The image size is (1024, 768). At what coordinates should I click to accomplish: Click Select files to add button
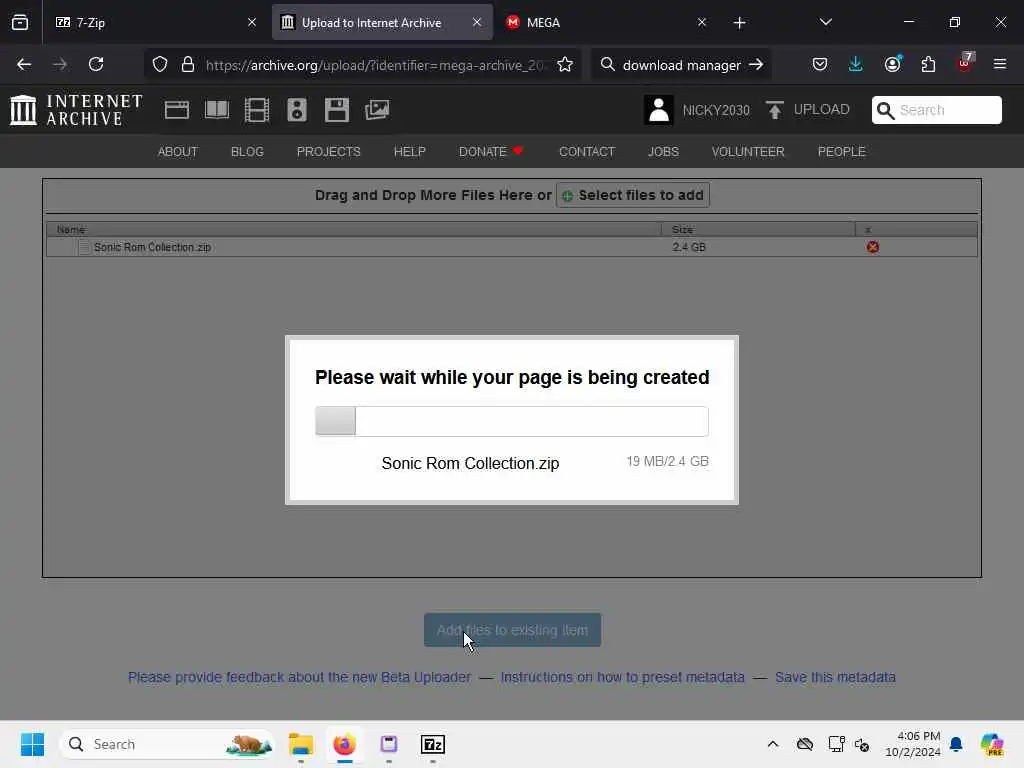coord(633,195)
